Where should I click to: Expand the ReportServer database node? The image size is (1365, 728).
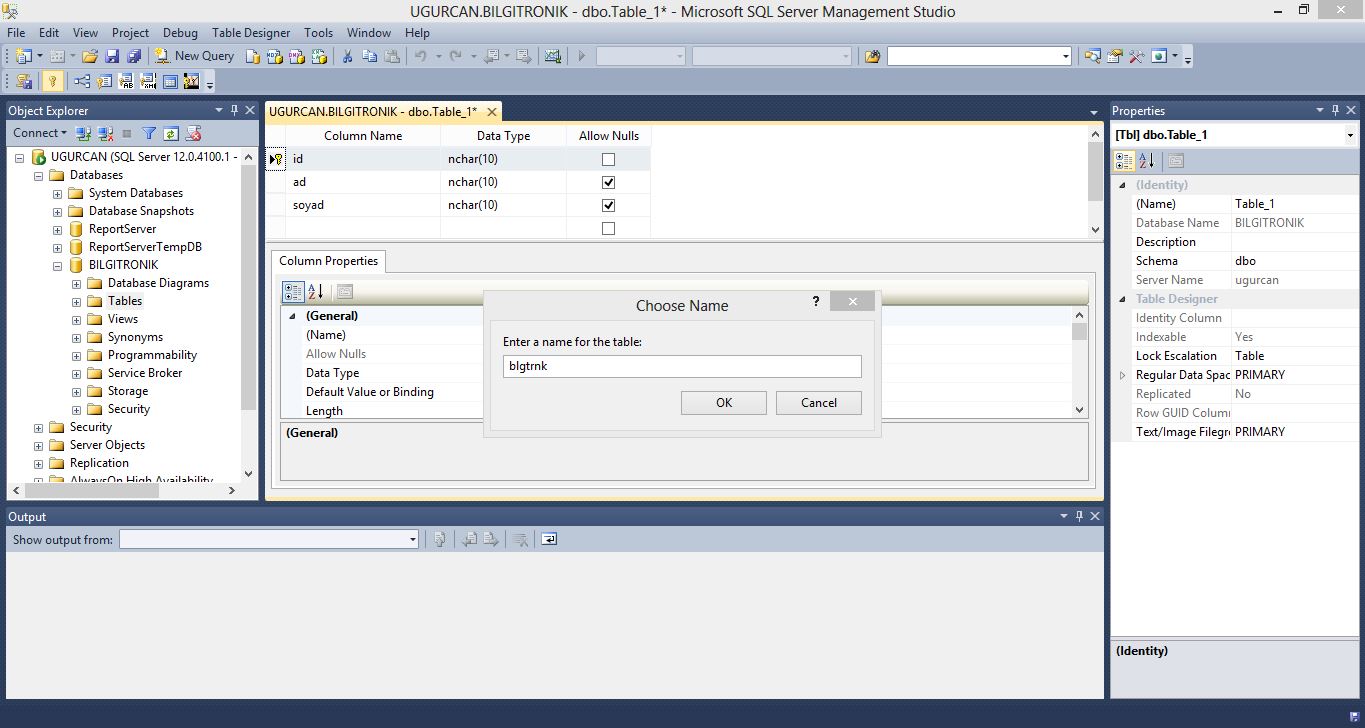[x=57, y=229]
